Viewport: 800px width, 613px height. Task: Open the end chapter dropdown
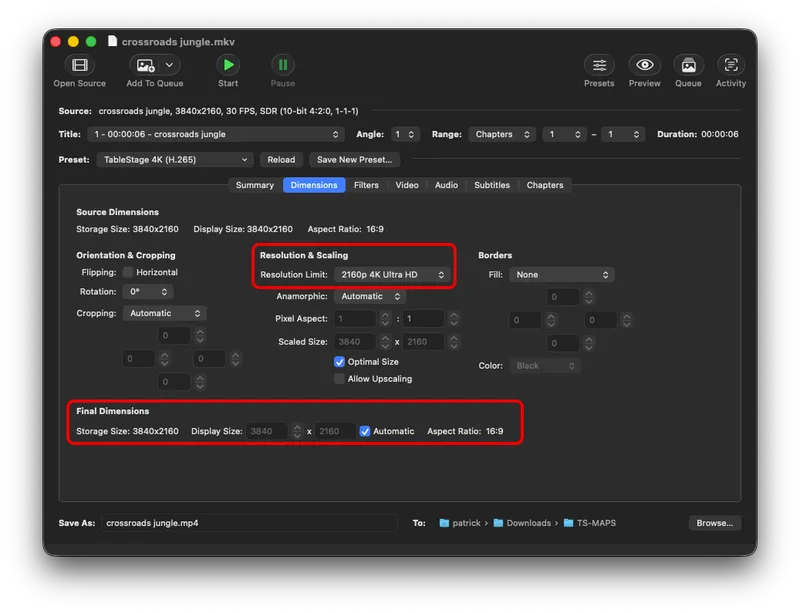click(x=623, y=134)
